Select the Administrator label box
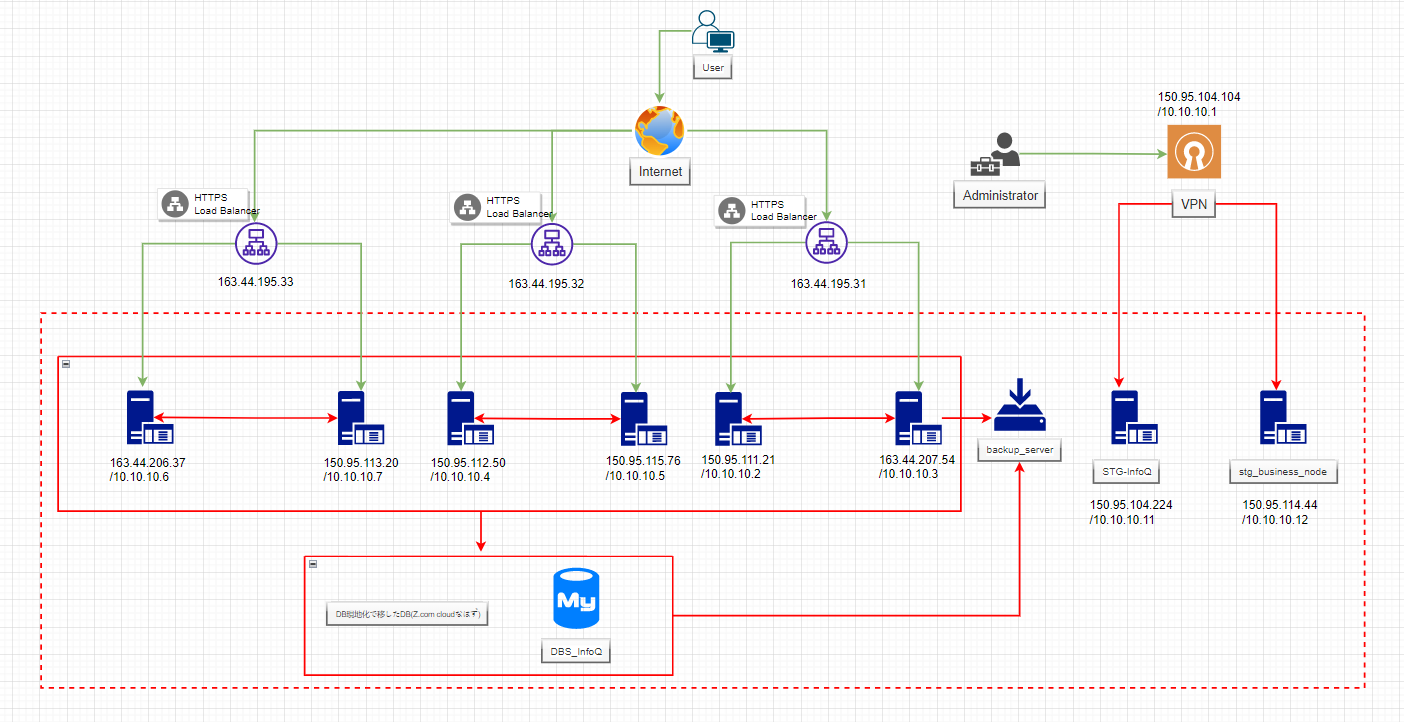The height and width of the screenshot is (722, 1404). pos(1000,196)
